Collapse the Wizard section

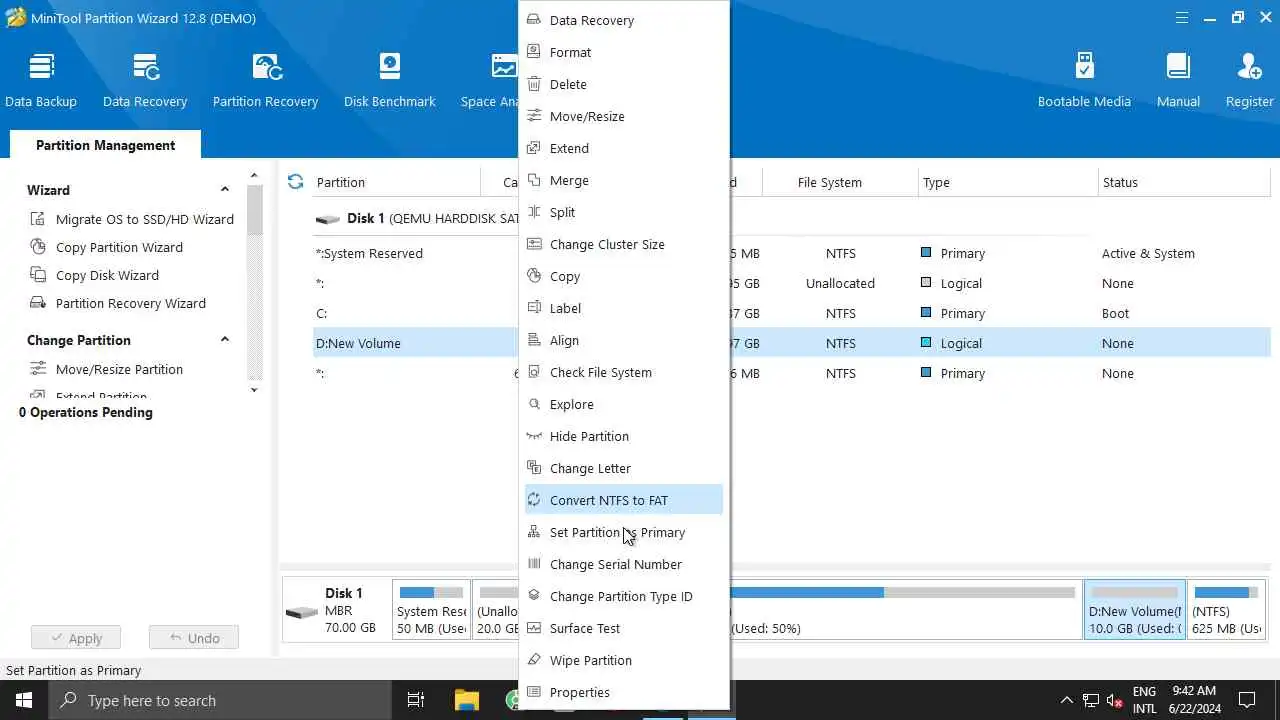pos(225,190)
